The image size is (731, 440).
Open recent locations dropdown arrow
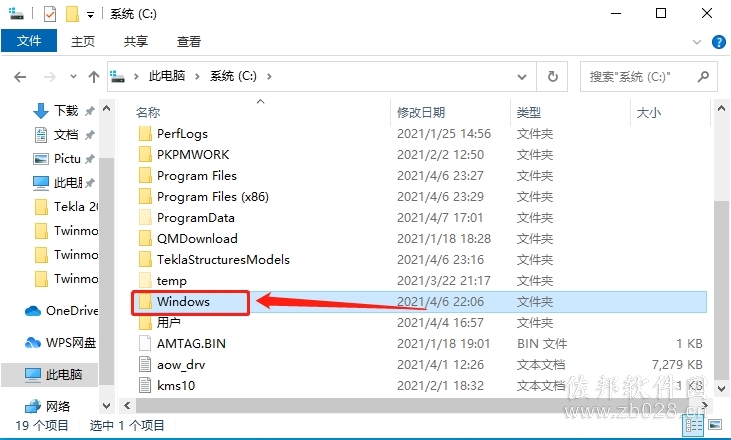[73, 76]
